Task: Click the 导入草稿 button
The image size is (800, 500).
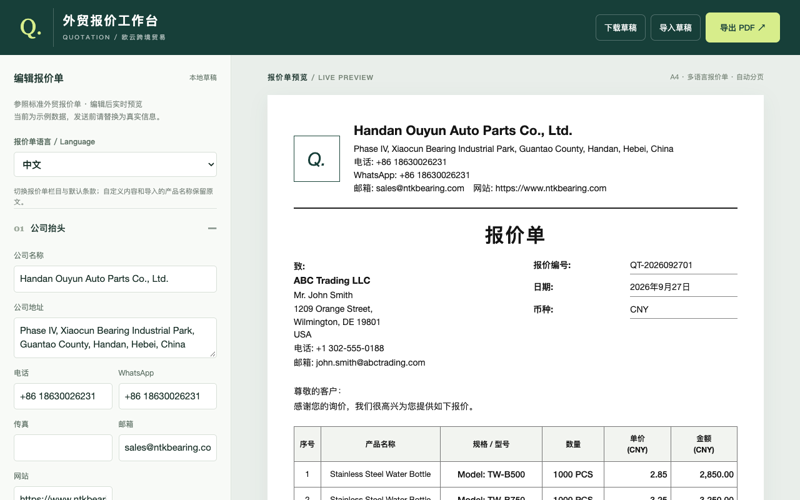Action: point(675,28)
